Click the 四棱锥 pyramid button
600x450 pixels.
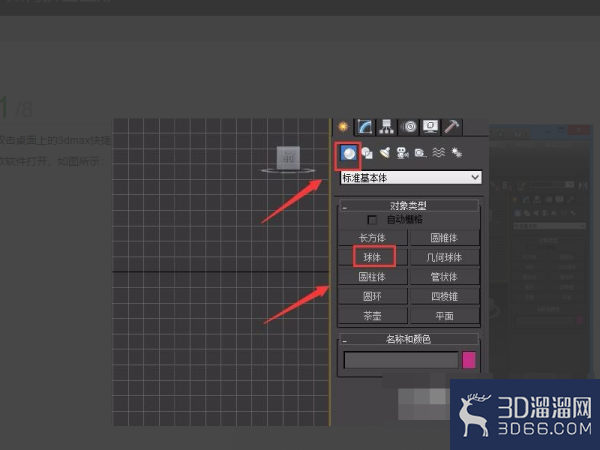[445, 296]
